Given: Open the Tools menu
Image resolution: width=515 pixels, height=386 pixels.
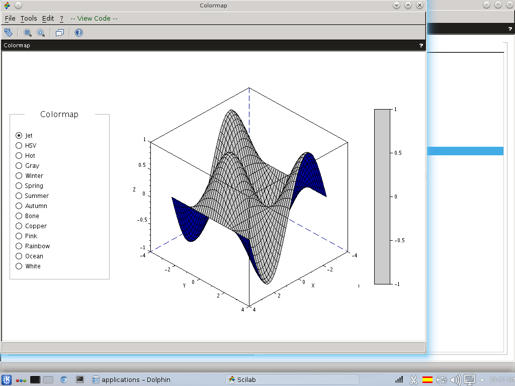Looking at the screenshot, I should pos(29,19).
